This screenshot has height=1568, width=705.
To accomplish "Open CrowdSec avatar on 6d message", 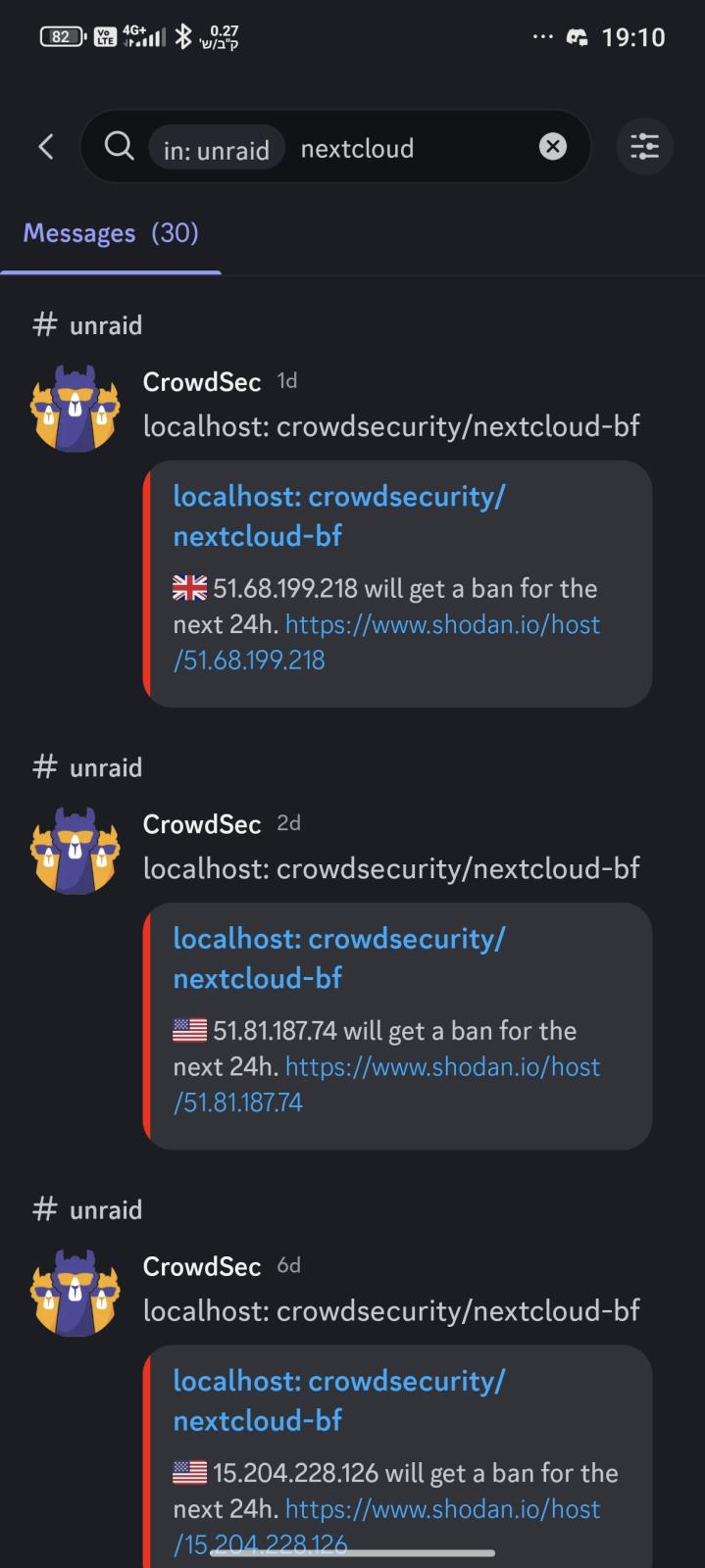I will (75, 1292).
